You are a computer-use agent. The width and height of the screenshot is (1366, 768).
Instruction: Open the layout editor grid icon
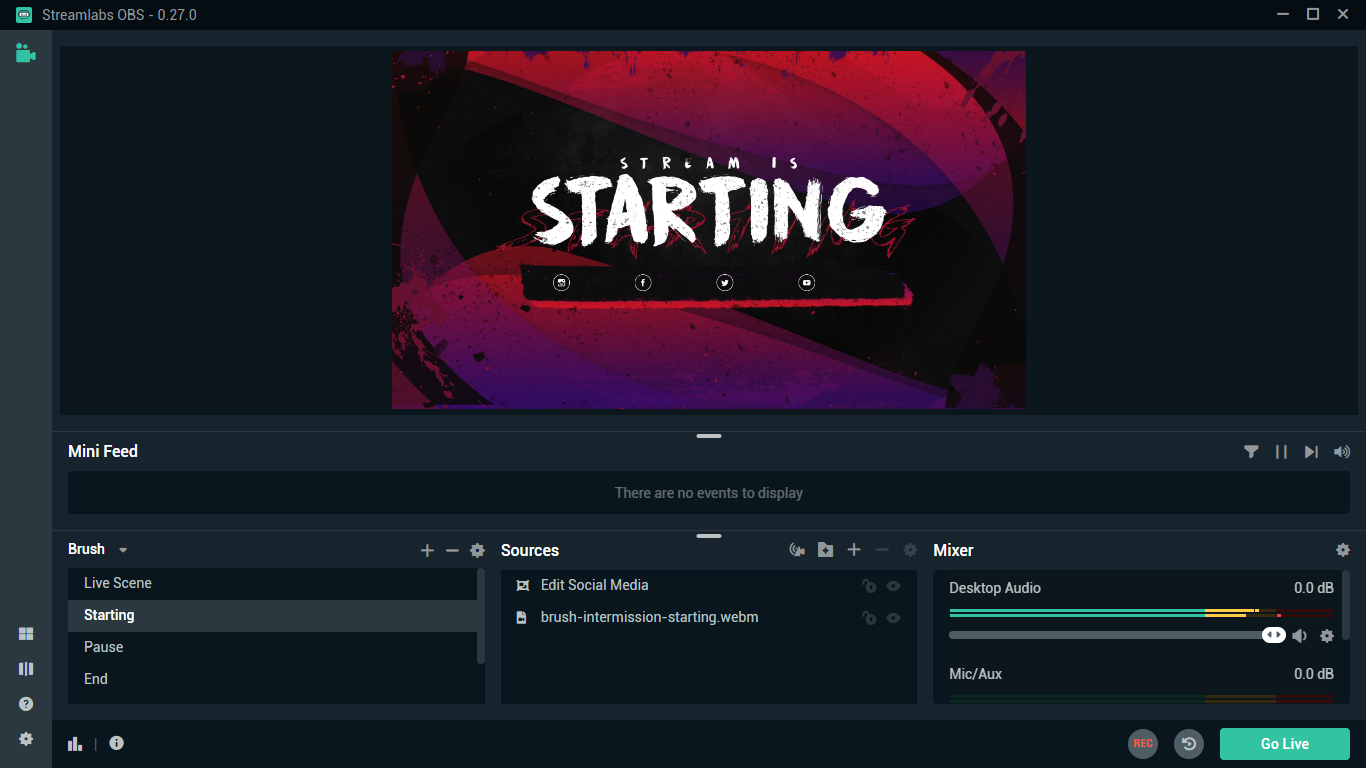click(26, 634)
